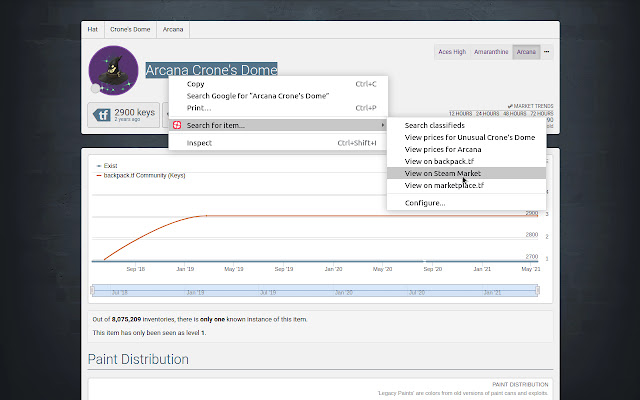Viewport: 640px width, 400px height.
Task: Click the 2900 keys price button
Action: (x=123, y=115)
